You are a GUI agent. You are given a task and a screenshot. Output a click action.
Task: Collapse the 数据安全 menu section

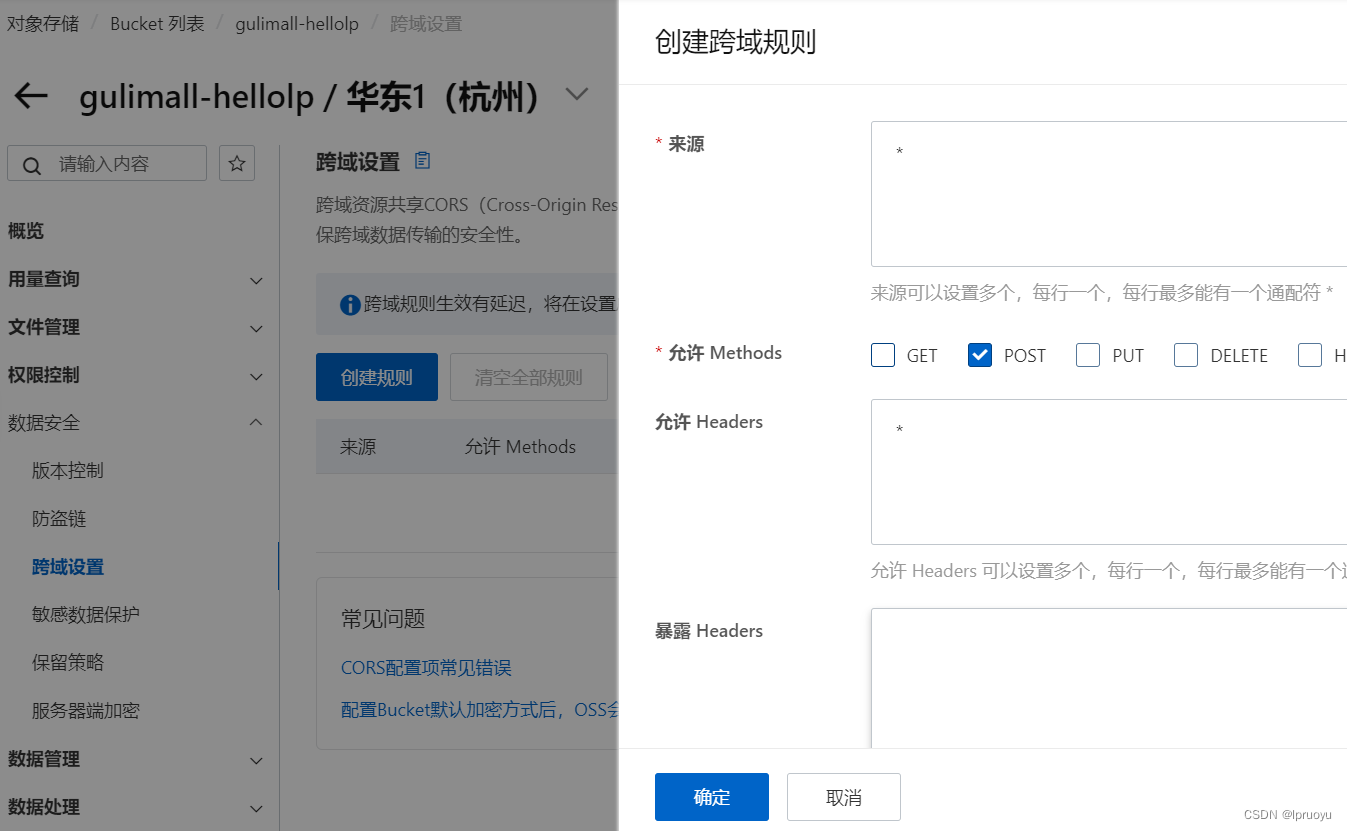[x=256, y=423]
